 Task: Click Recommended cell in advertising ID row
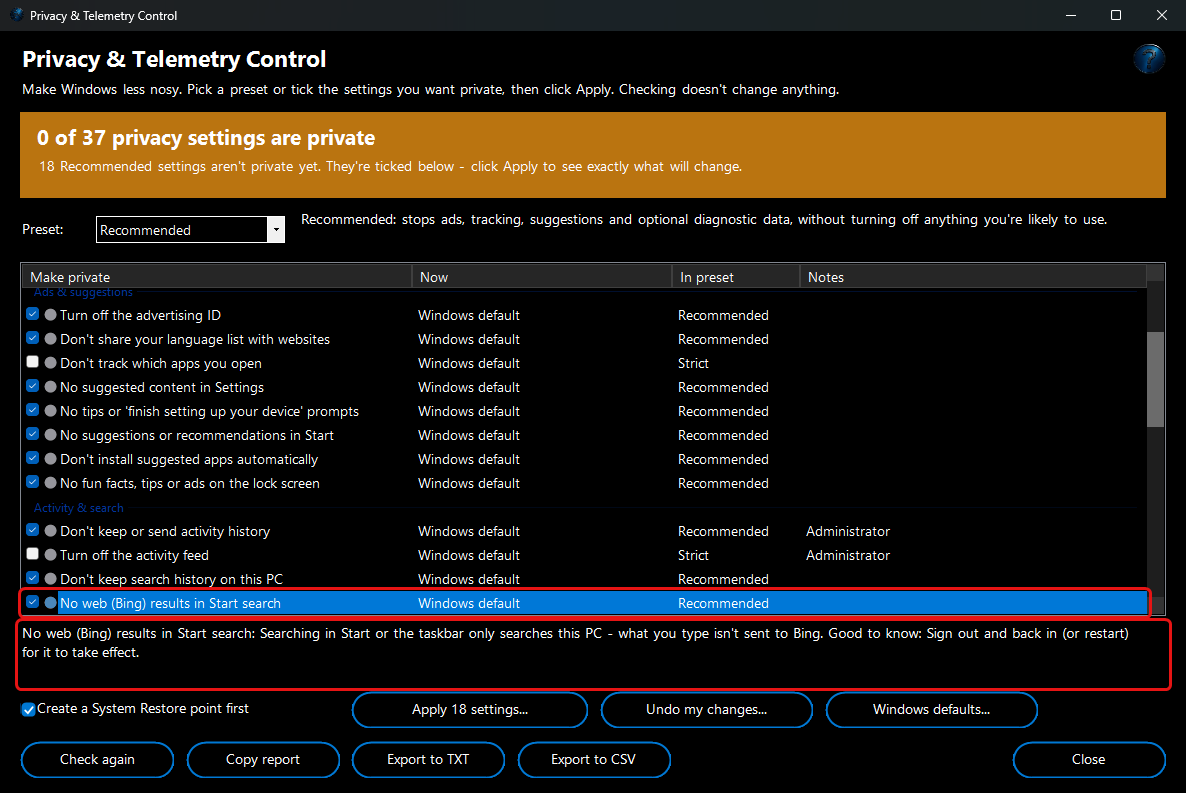click(x=723, y=315)
